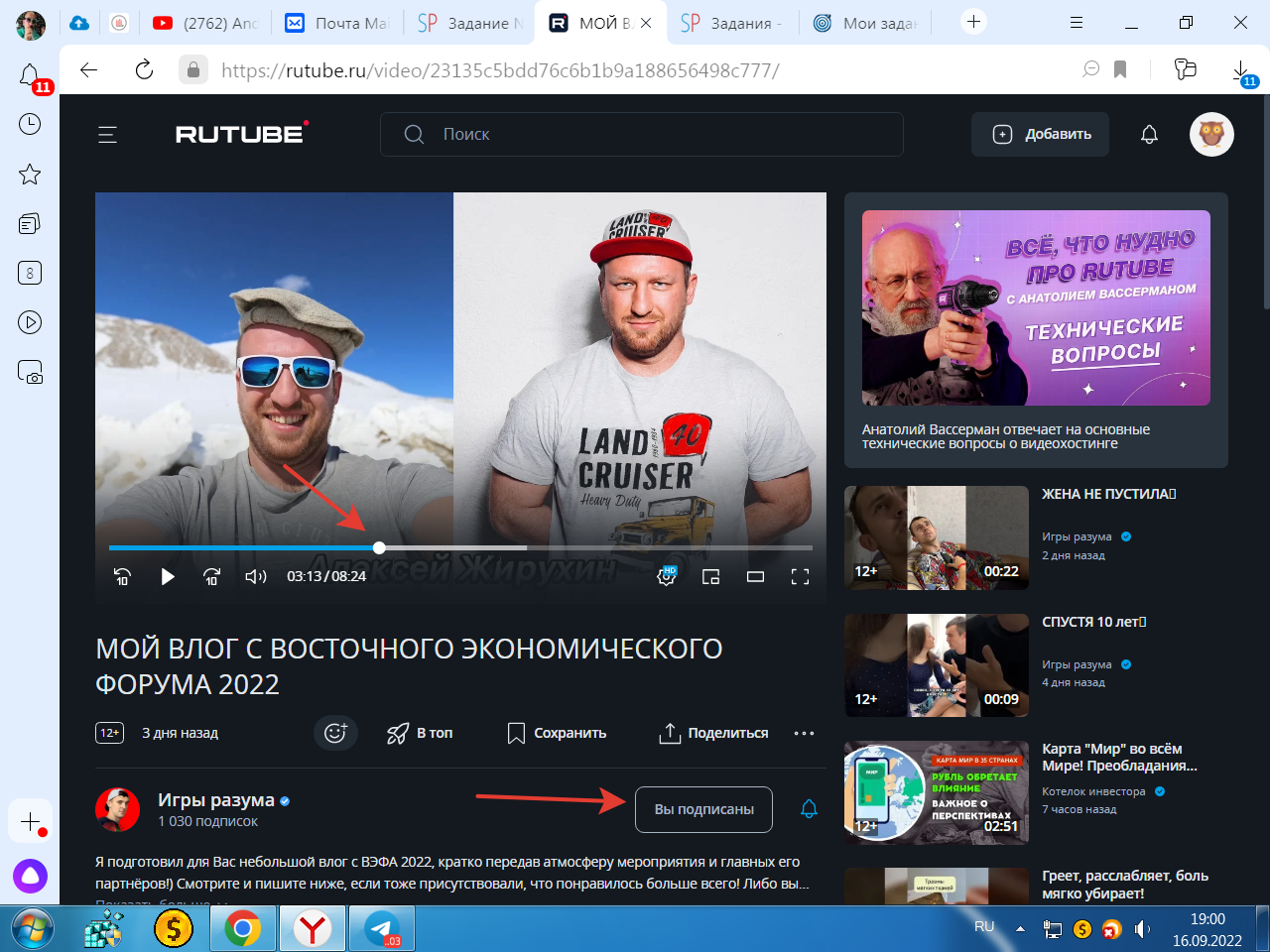This screenshot has height=952, width=1270.
Task: Click the address bar URL
Action: 500,70
